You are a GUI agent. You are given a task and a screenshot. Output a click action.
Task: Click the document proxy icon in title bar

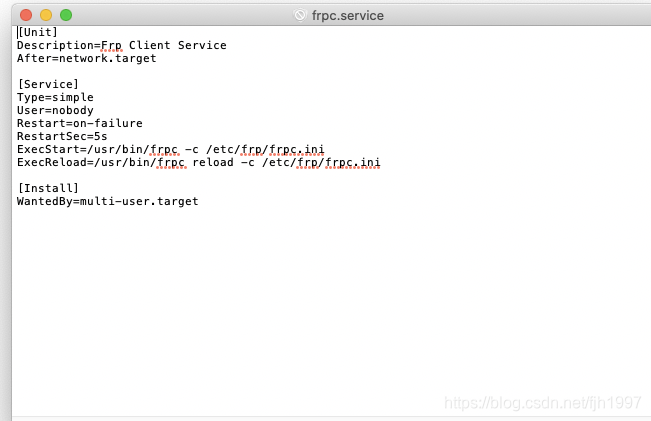point(298,15)
